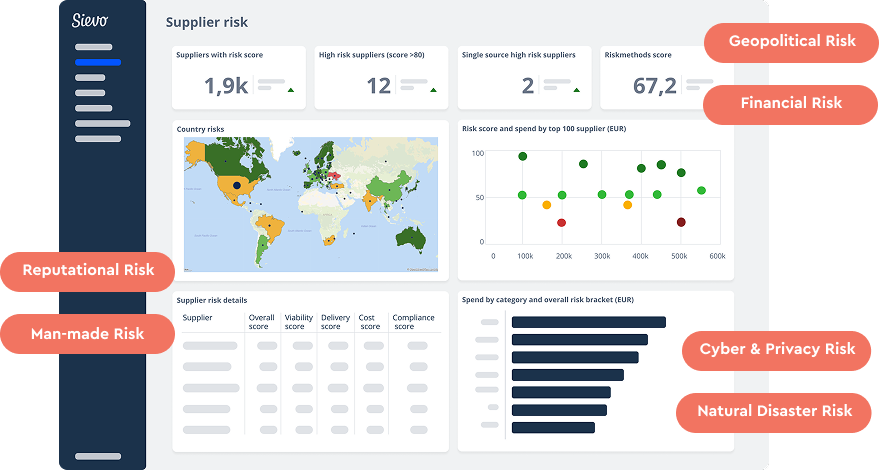Click the Geopolitical Risk label
This screenshot has height=470, width=879.
point(791,42)
